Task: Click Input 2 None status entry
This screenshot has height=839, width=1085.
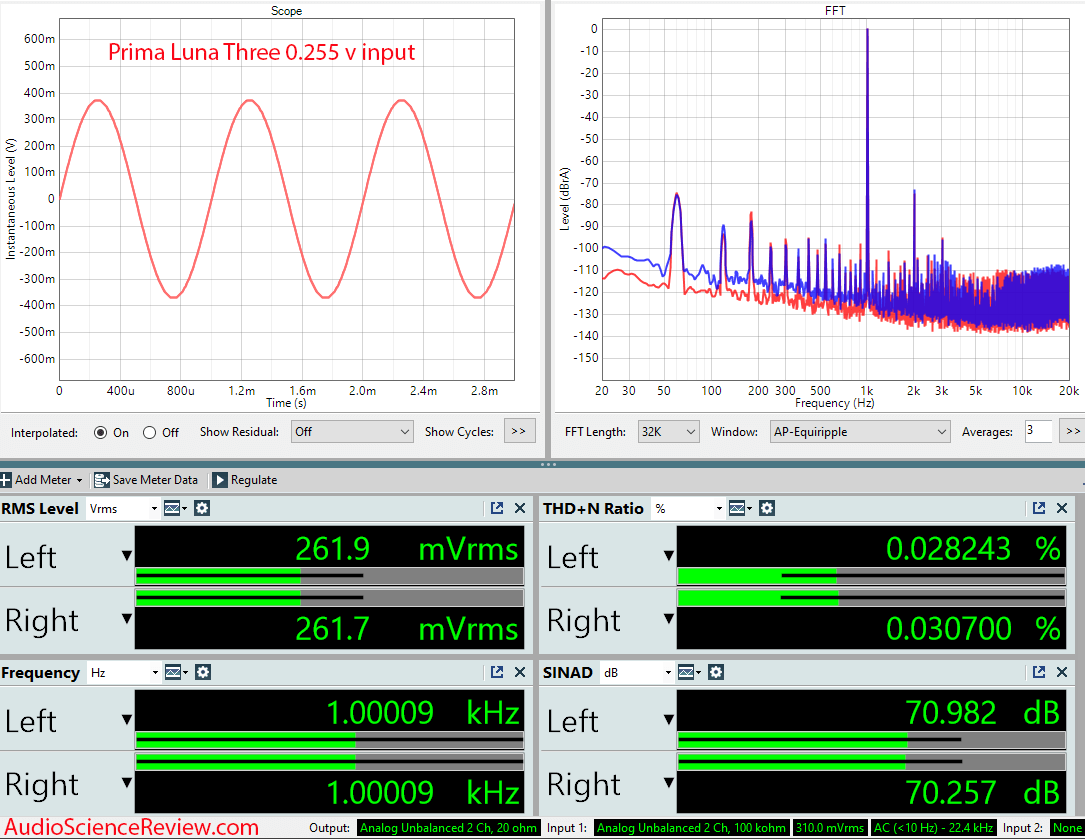Action: tap(1067, 828)
